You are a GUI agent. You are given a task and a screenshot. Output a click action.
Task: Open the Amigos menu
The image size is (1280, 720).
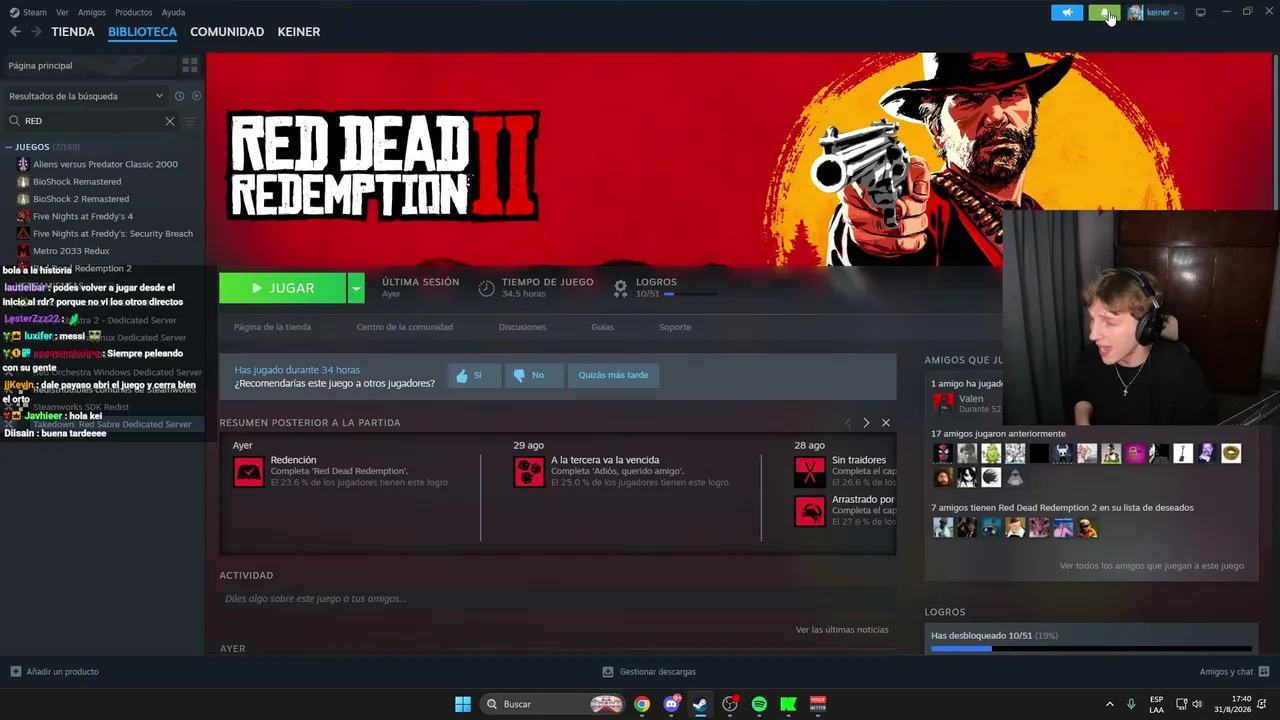[92, 12]
